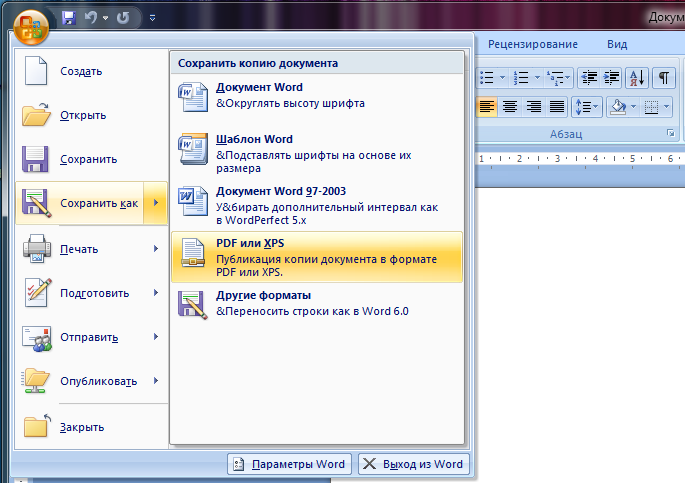The image size is (685, 483).
Task: Select Создать in the Office menu
Action: (x=91, y=71)
